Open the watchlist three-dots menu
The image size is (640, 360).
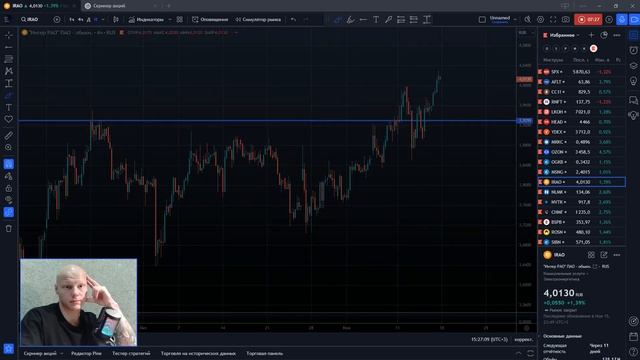point(617,35)
